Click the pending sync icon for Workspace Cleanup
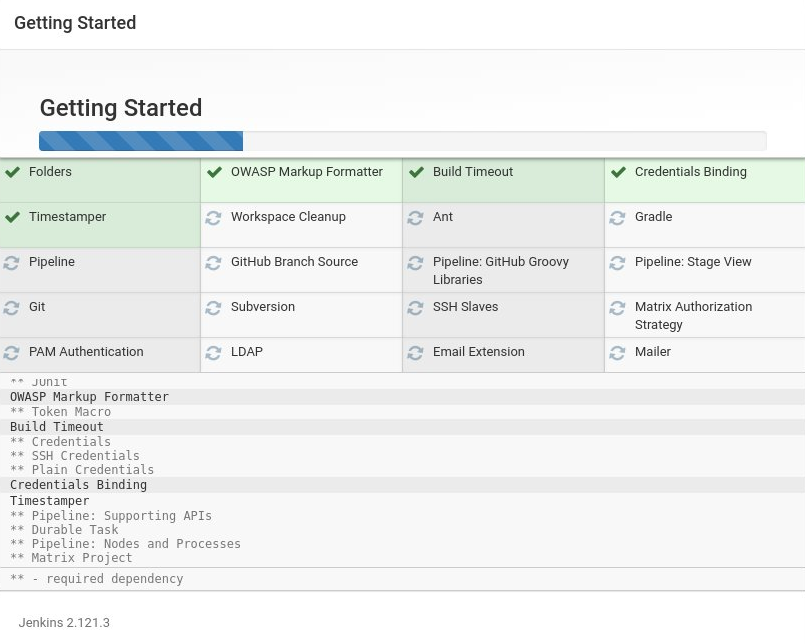The image size is (805, 644). (x=213, y=218)
